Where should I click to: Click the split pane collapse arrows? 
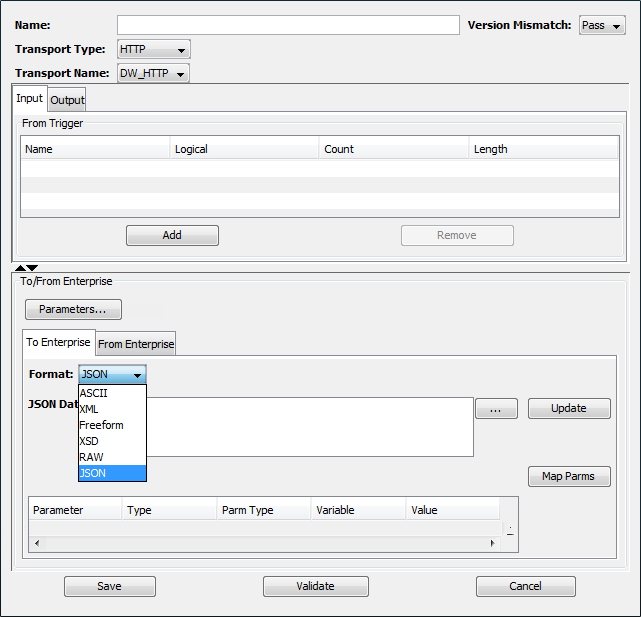click(x=26, y=268)
